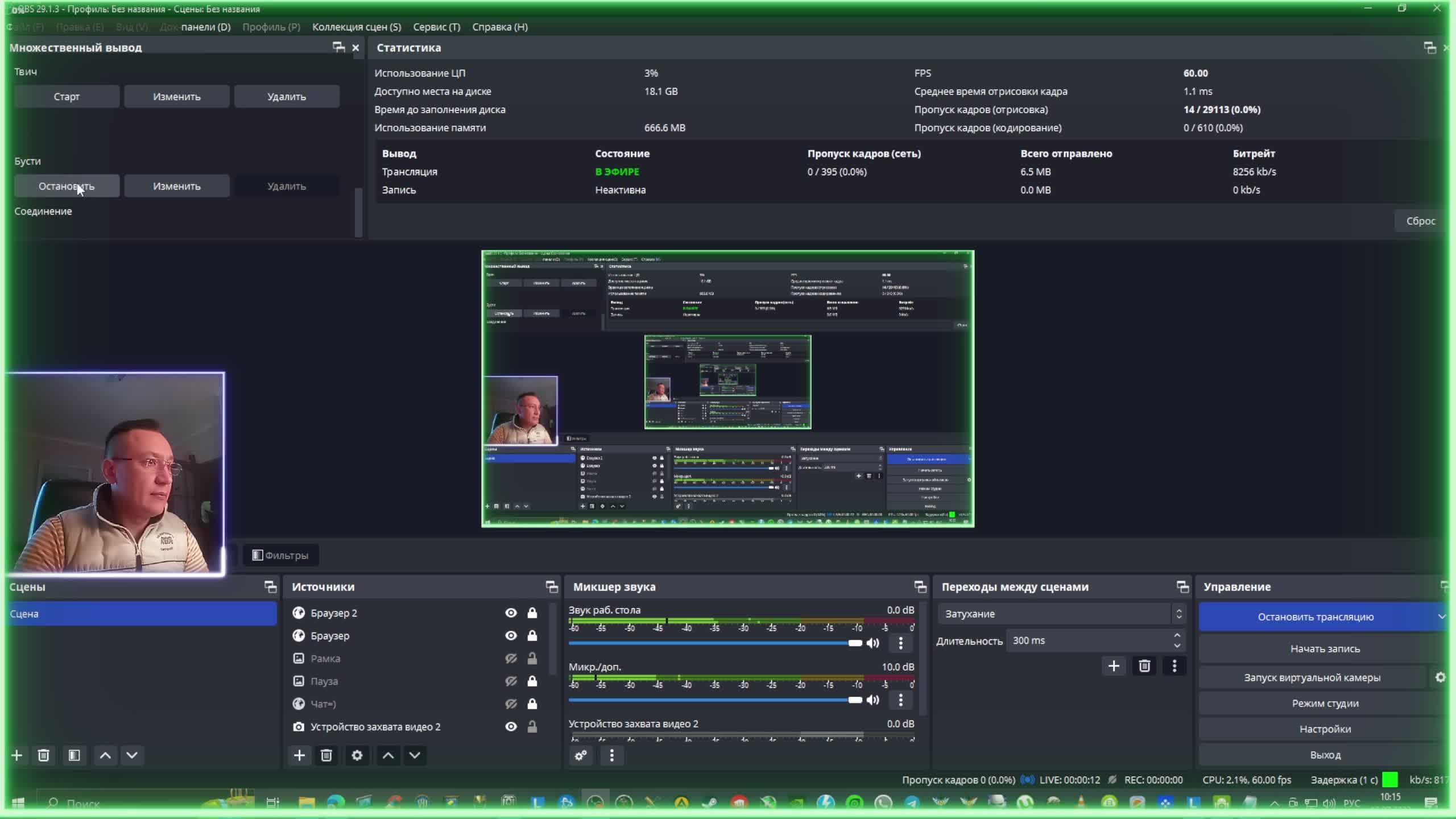Mute the Микр./доп. speaker icon
Image resolution: width=1456 pixels, height=819 pixels.
[873, 700]
